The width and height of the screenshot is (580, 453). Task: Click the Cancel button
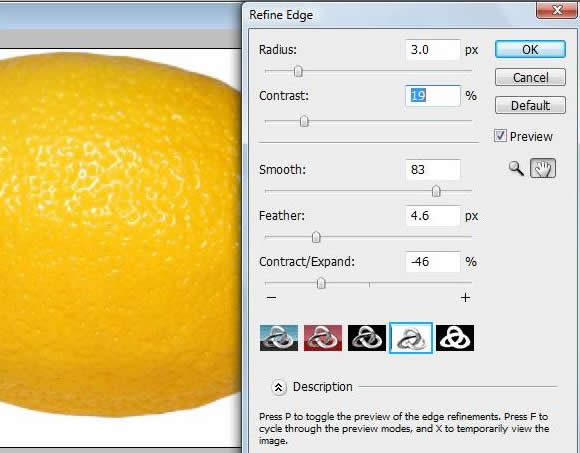(x=530, y=77)
